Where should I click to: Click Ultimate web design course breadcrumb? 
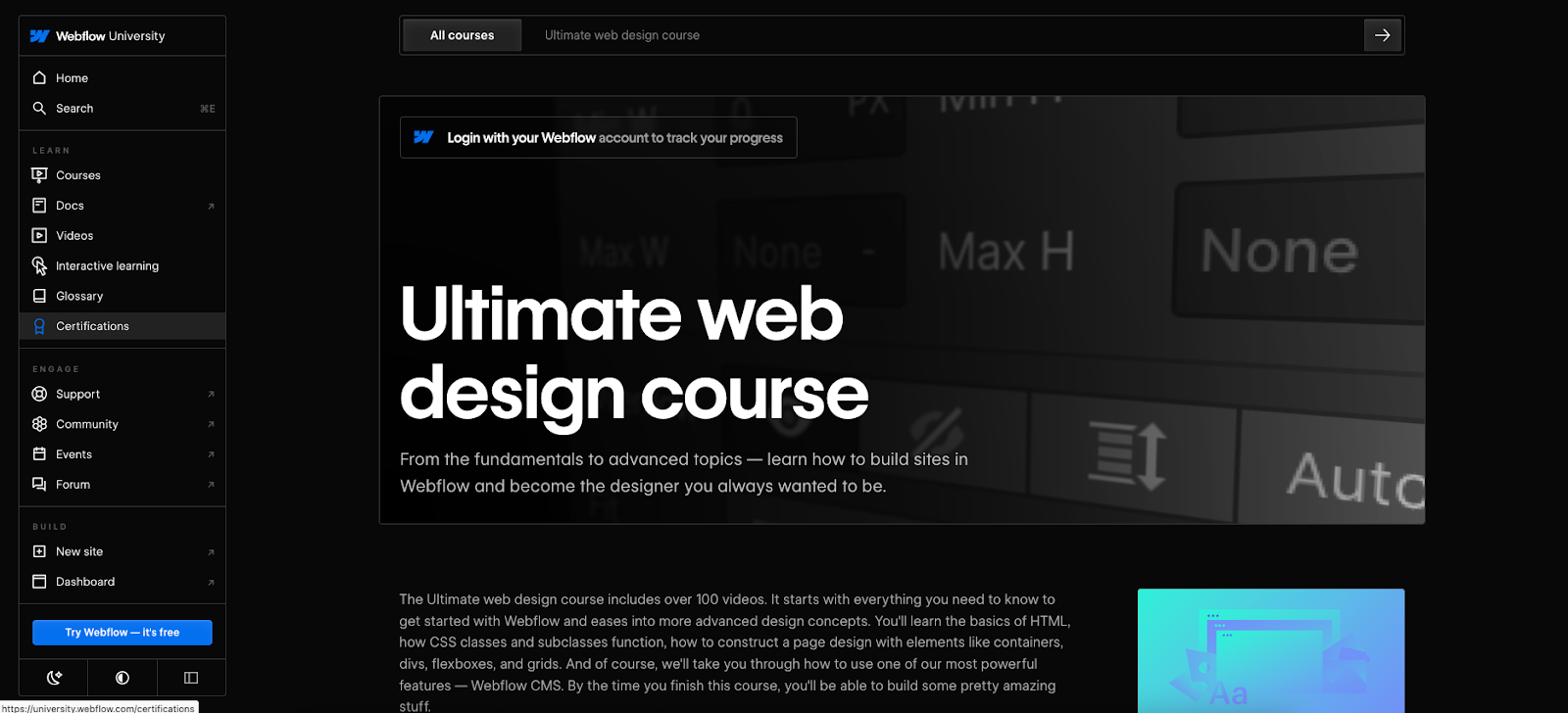pos(622,35)
